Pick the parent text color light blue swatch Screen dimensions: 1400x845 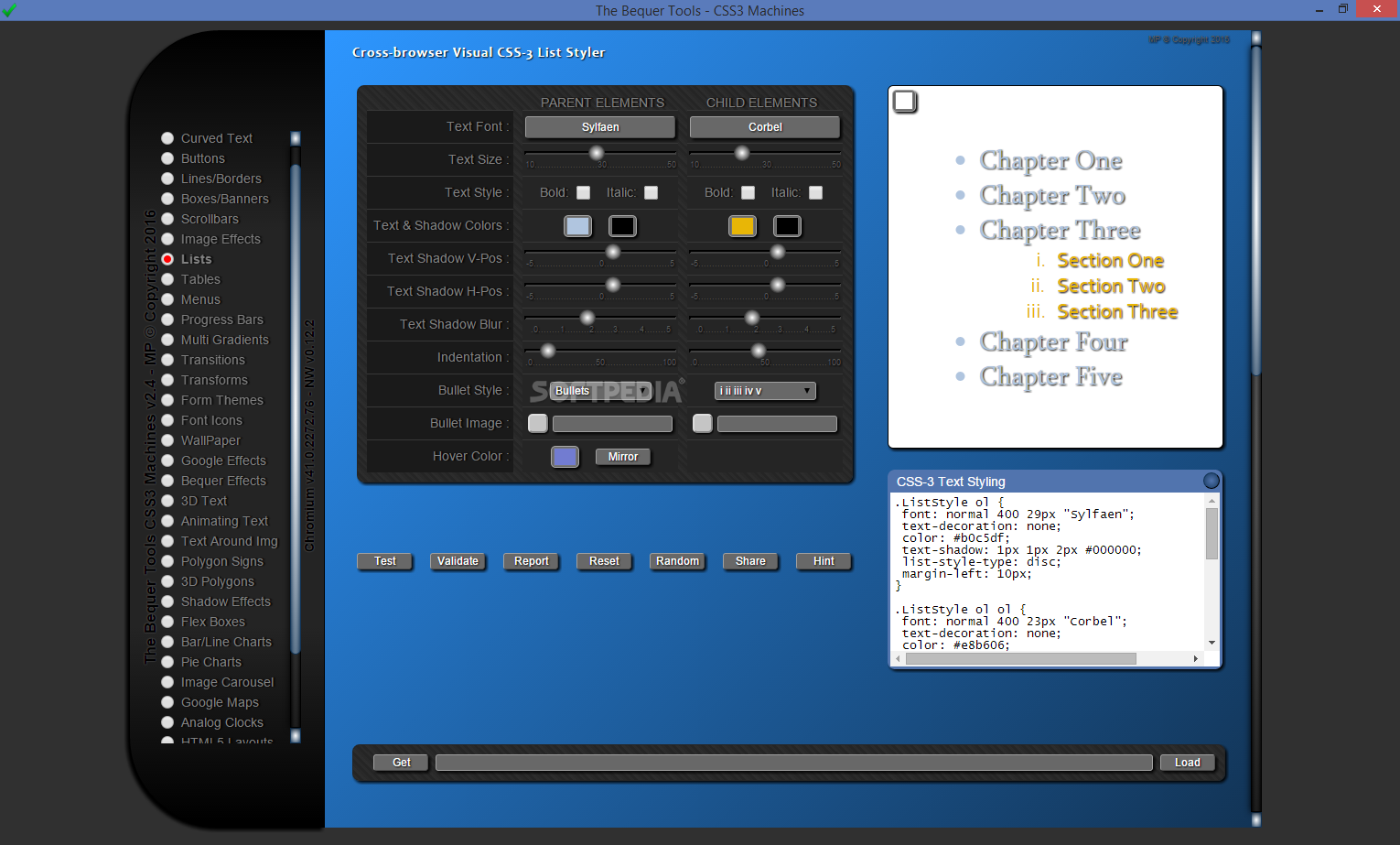click(577, 226)
